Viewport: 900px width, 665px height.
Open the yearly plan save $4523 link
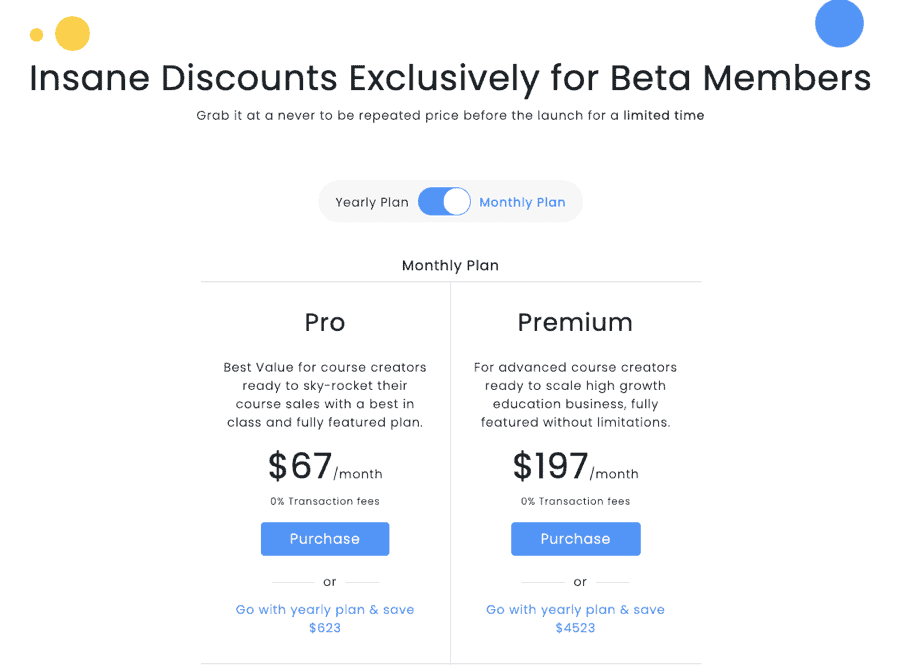(575, 618)
